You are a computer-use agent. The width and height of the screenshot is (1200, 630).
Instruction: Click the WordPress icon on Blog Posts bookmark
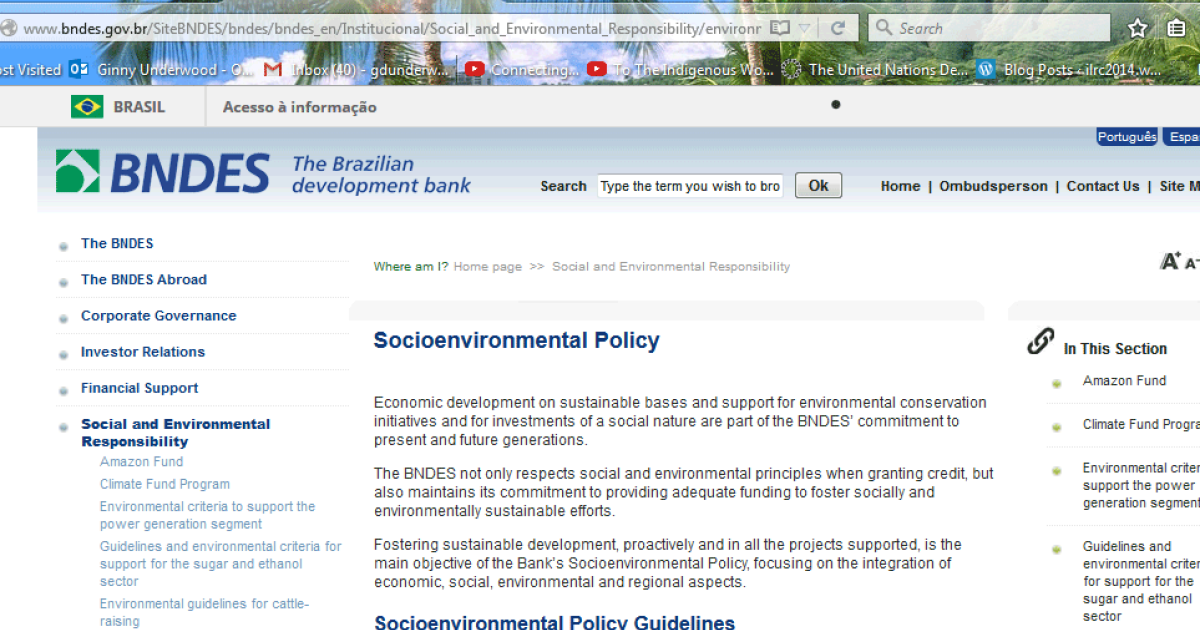pos(985,70)
